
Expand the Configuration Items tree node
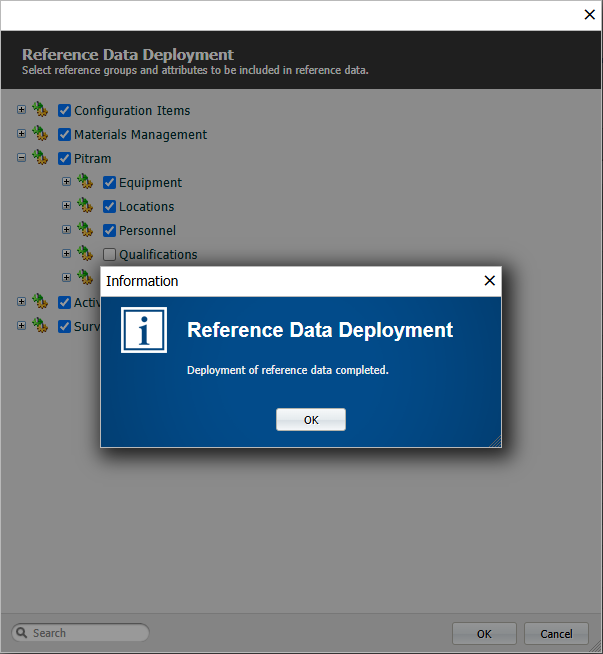coord(21,110)
